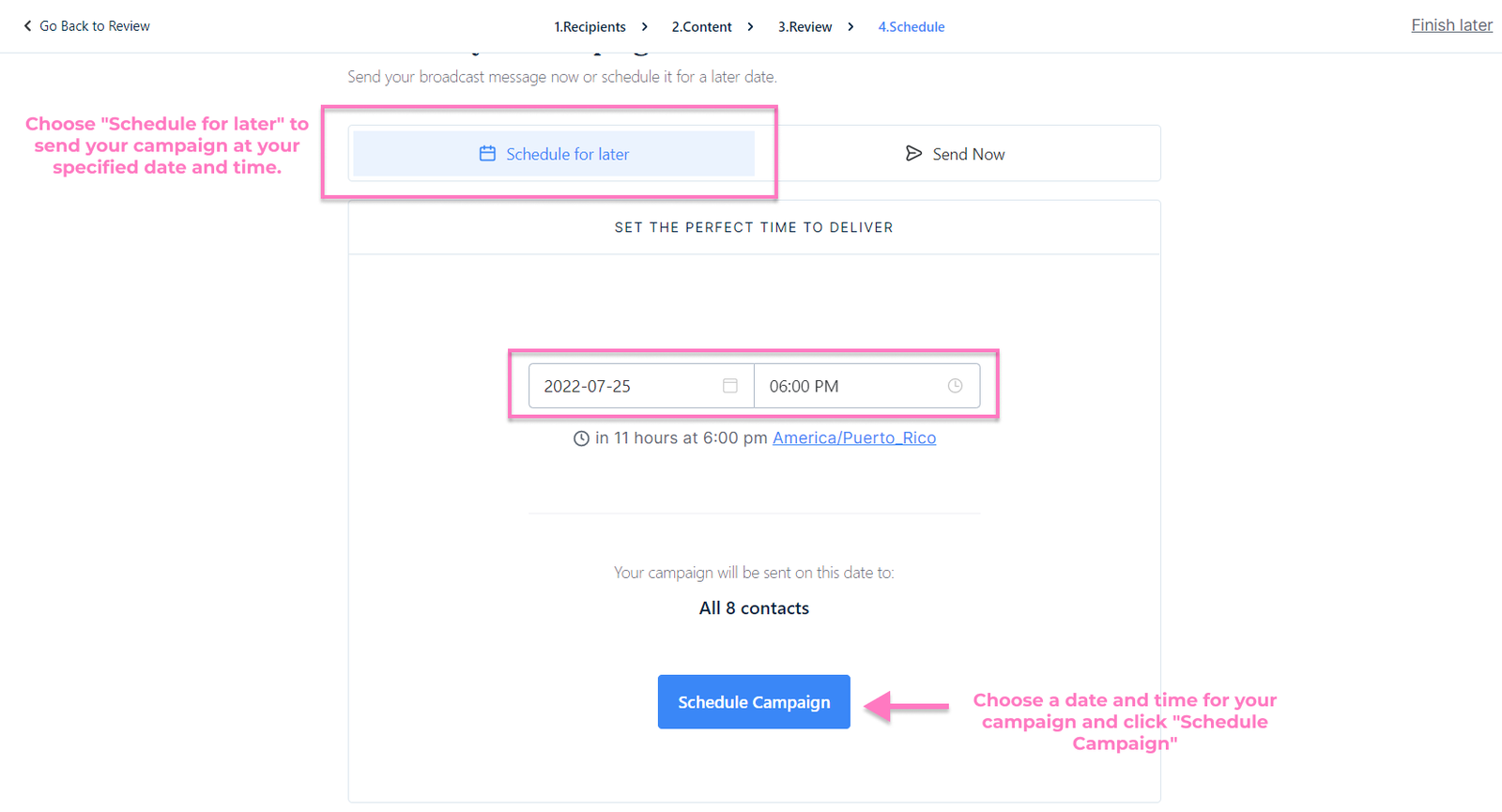Go to the 1.Recipients step
The height and width of the screenshot is (812, 1502).
(x=590, y=27)
